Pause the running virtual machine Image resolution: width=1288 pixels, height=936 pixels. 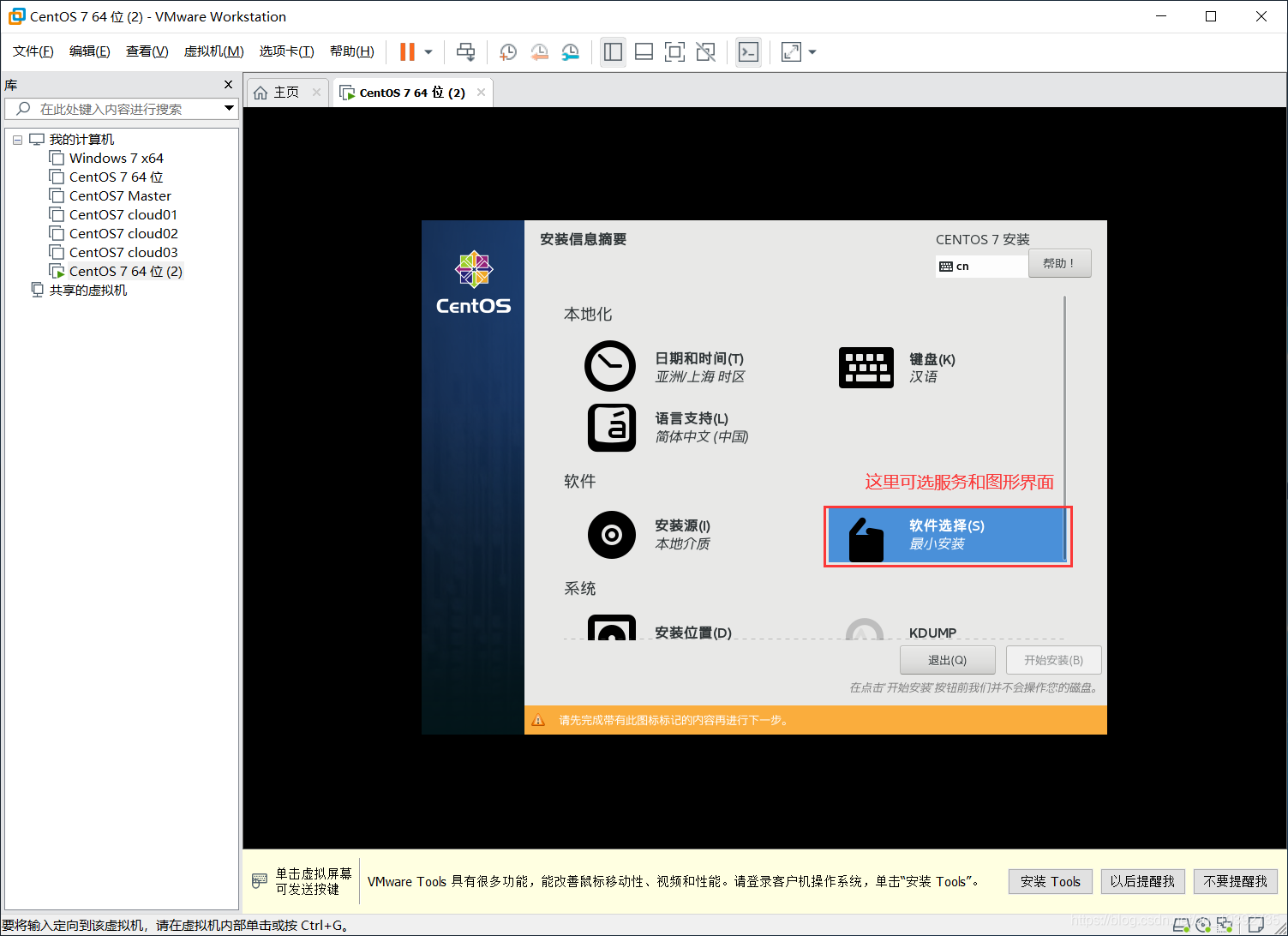point(407,52)
